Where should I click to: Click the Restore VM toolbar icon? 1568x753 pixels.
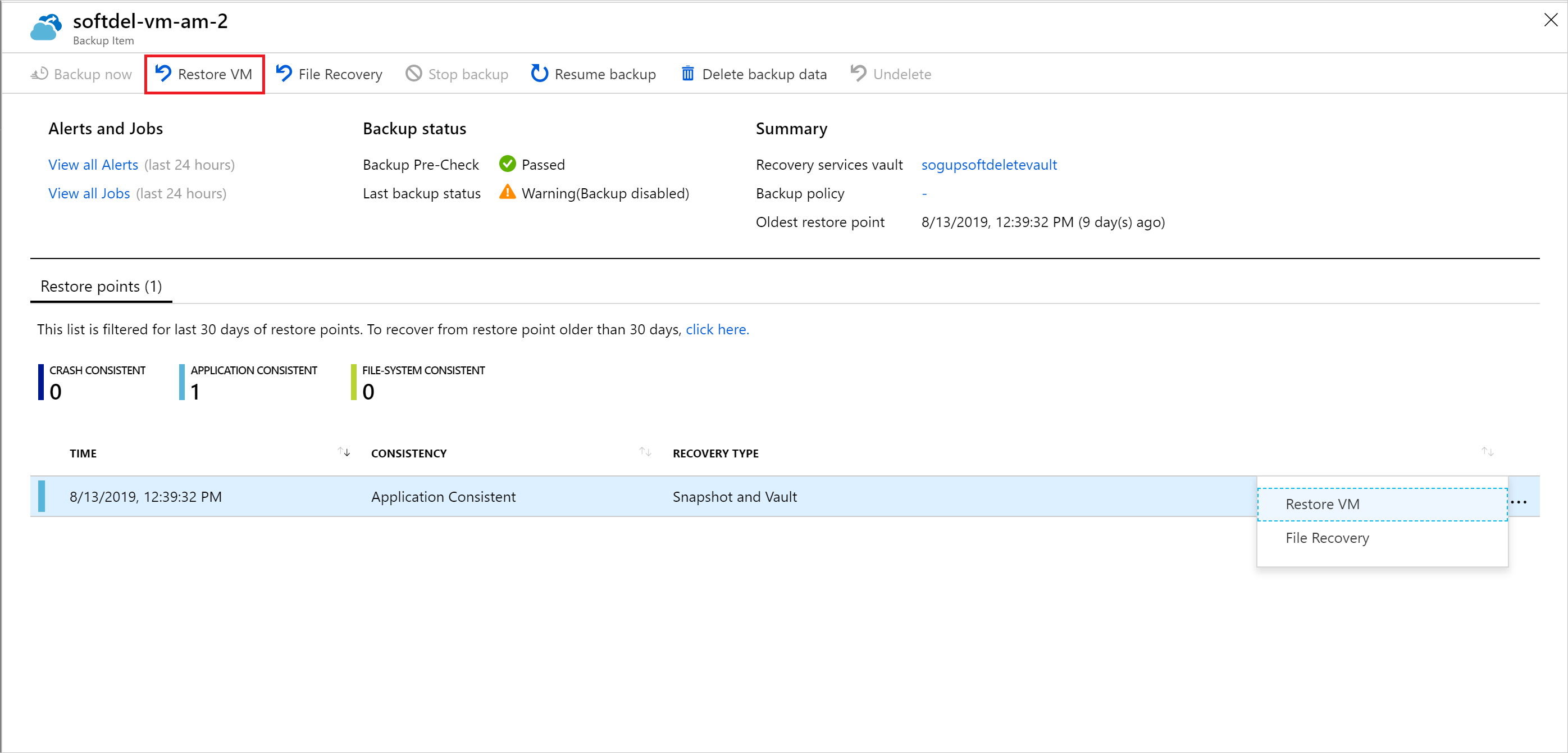coord(201,73)
